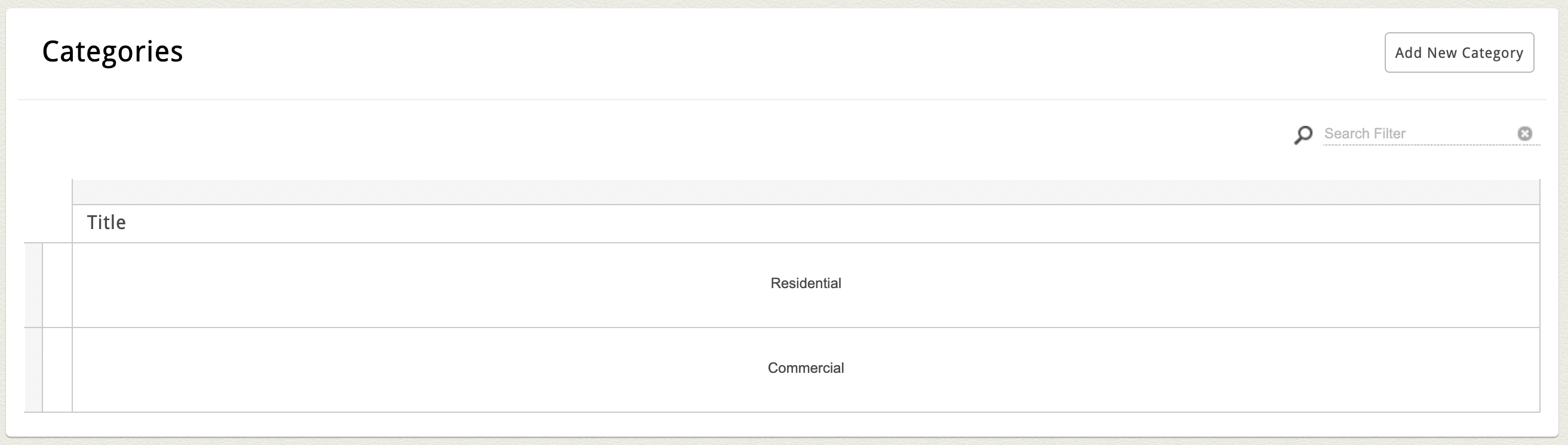The width and height of the screenshot is (1568, 445).
Task: Click the Commercial row's blank cell beside the handle
Action: tap(57, 370)
